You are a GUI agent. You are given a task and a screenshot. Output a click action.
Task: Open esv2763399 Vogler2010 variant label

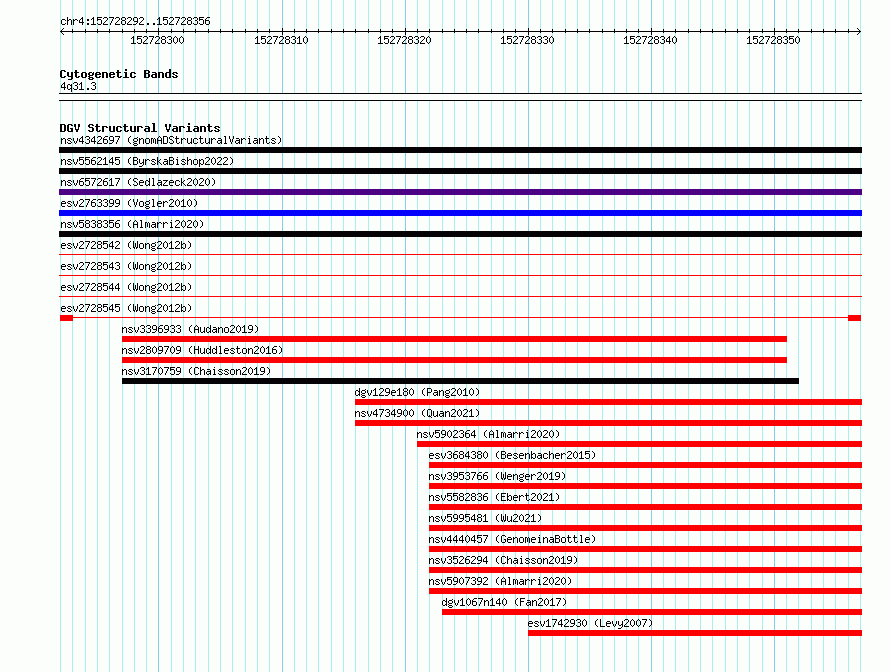[x=129, y=203]
